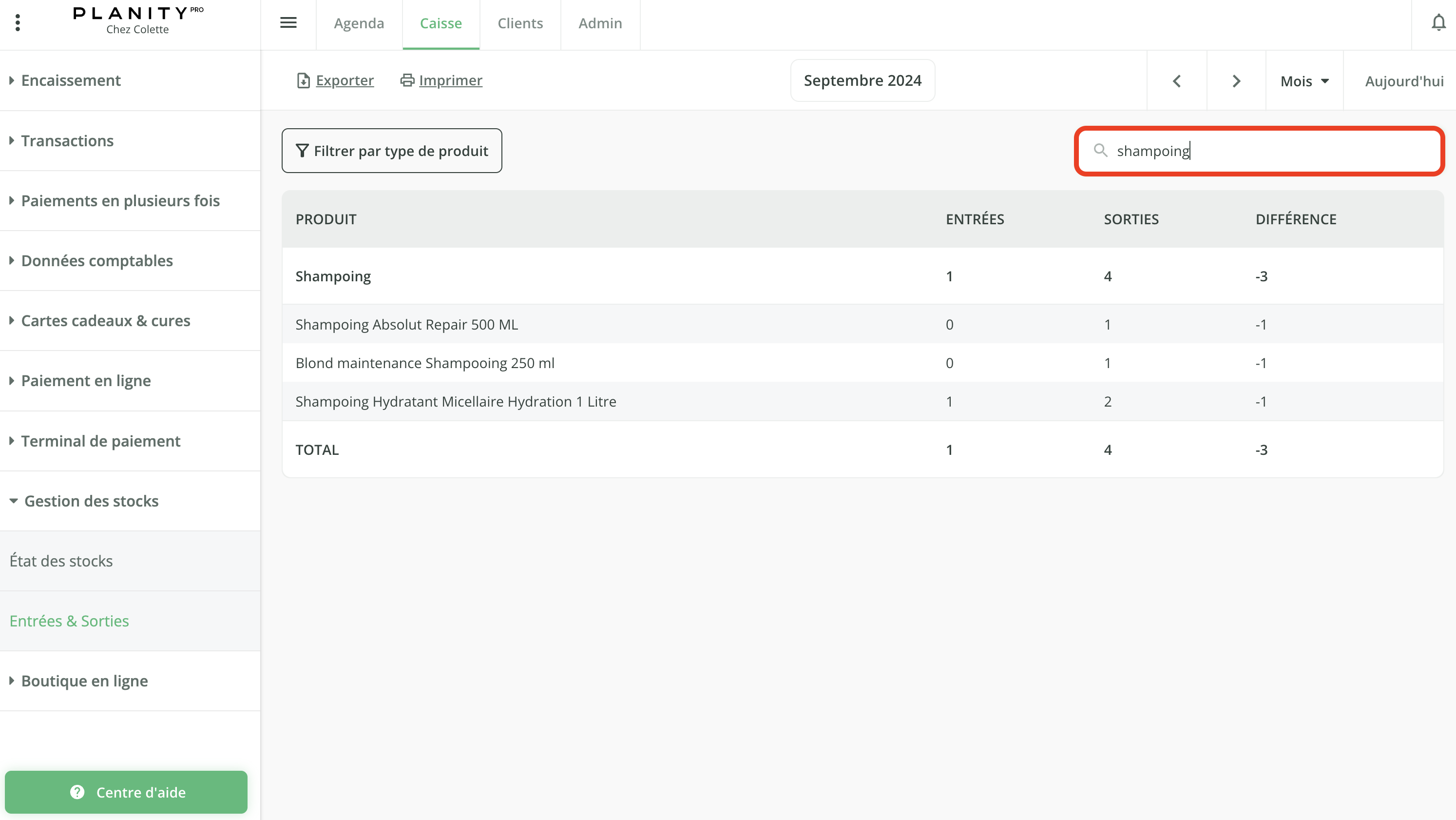
Task: Switch to the Clients tab
Action: (520, 23)
